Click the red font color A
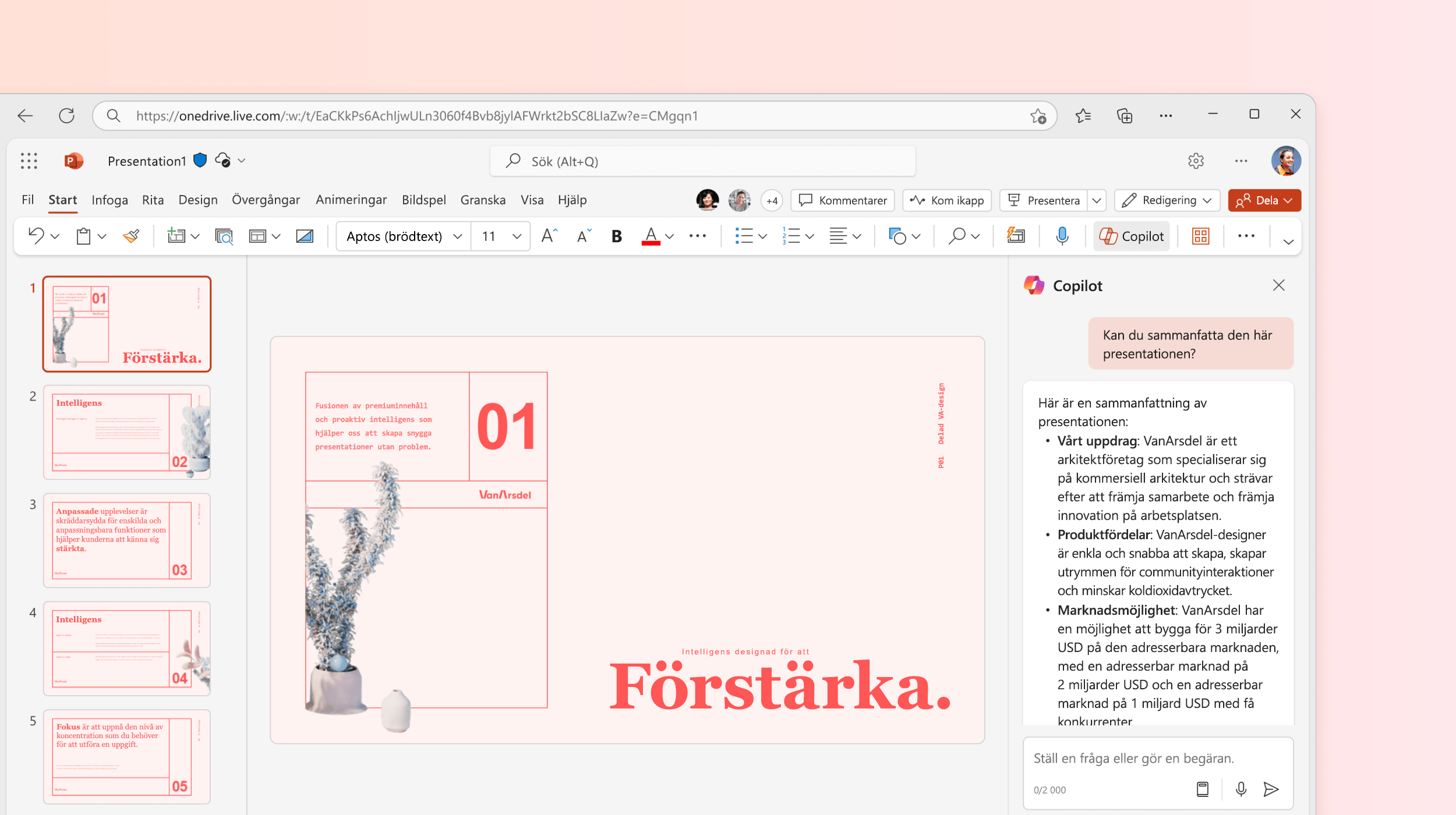 (651, 236)
